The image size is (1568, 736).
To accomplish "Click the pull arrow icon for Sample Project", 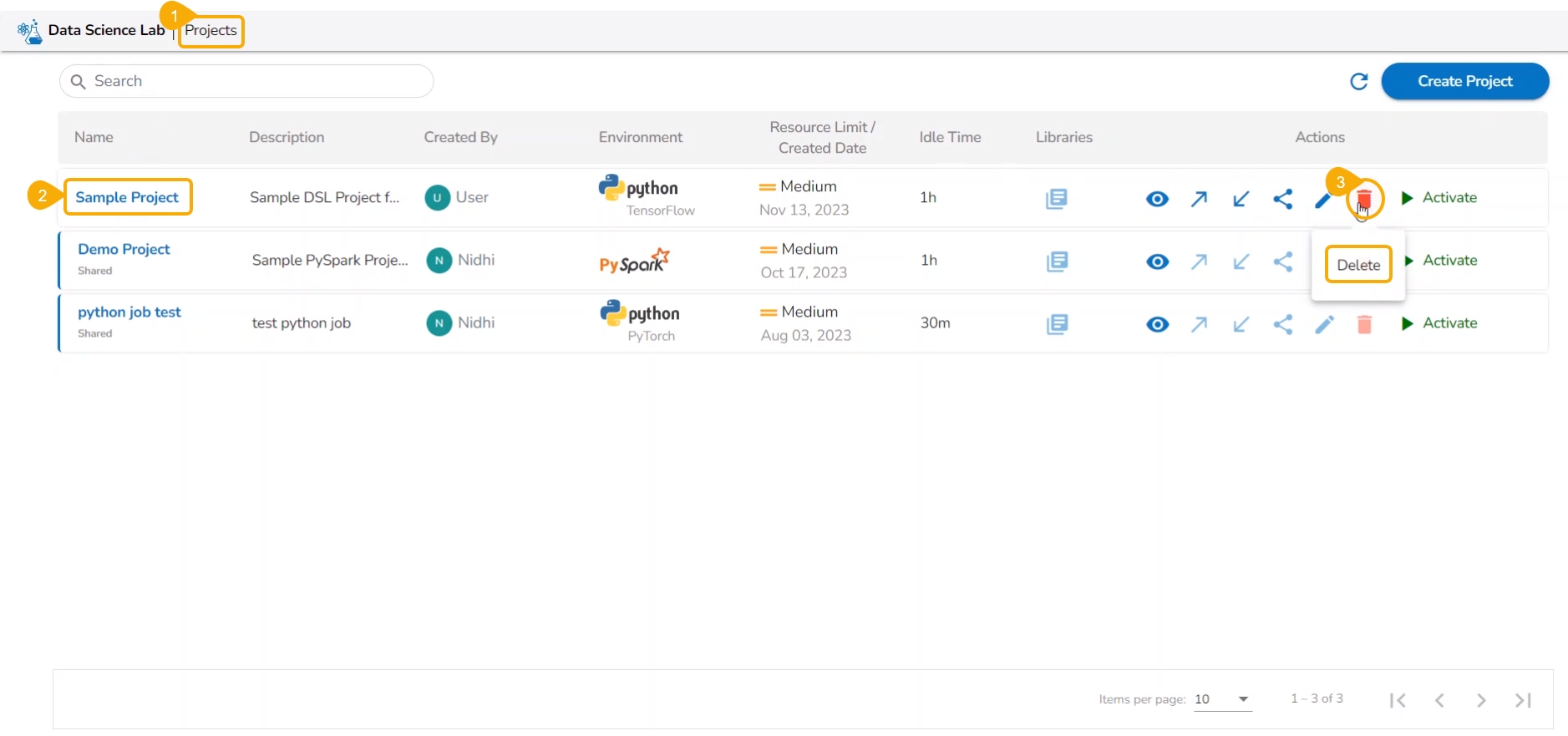I will (x=1241, y=199).
